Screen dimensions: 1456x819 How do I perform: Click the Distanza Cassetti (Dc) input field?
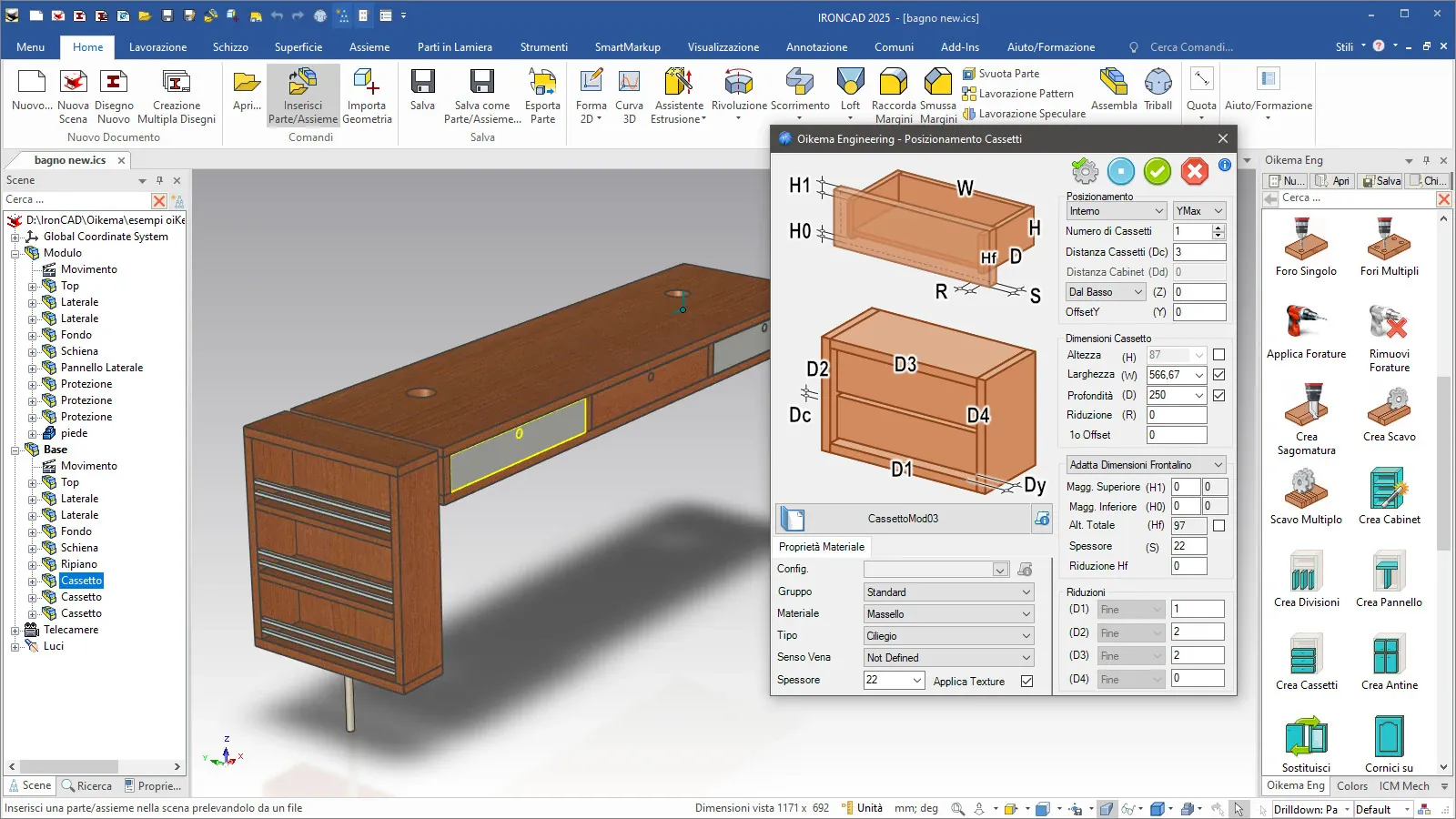(x=1198, y=252)
